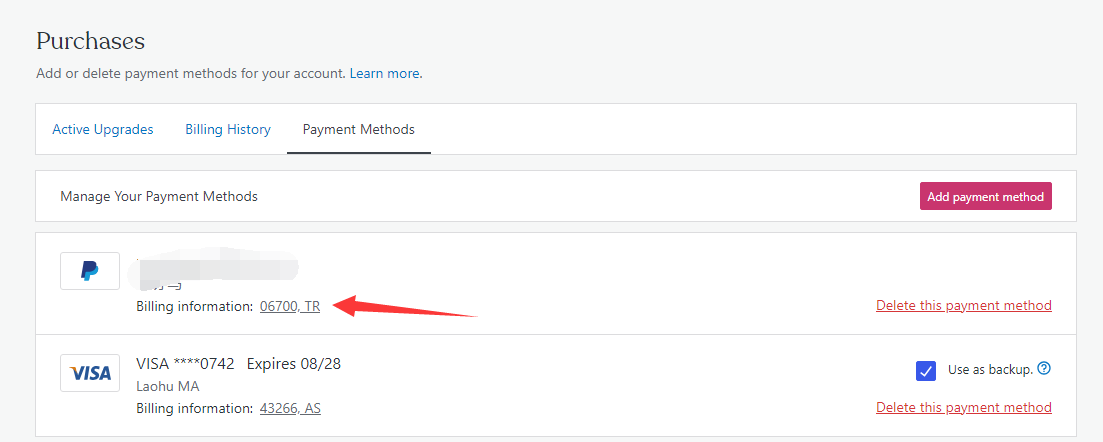
Task: Delete the PayPal payment method
Action: (963, 305)
